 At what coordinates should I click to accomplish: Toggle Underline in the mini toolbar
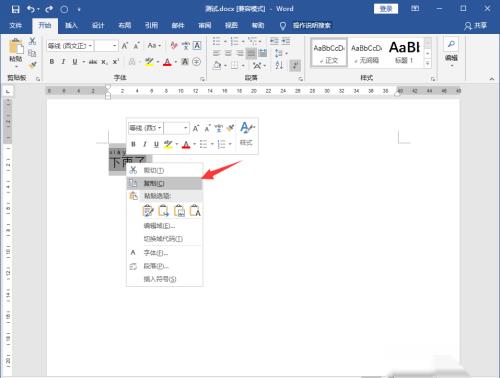[156, 144]
